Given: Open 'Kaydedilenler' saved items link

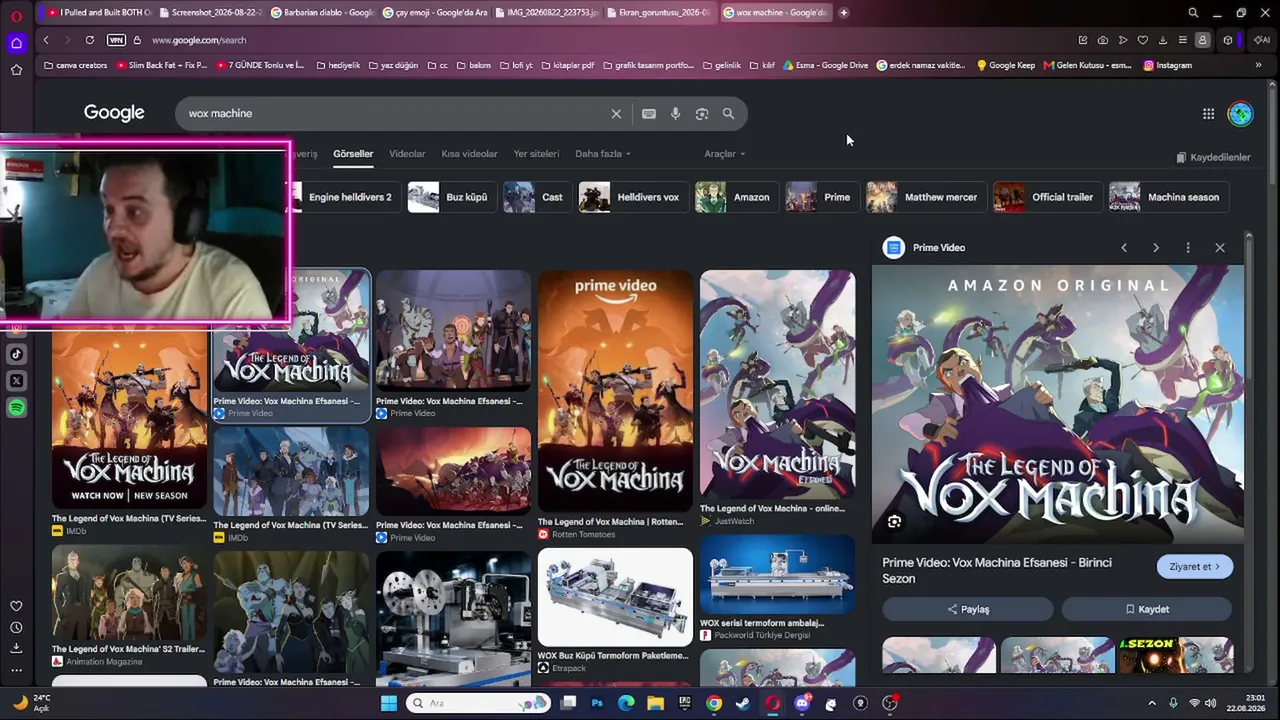Looking at the screenshot, I should (1213, 157).
